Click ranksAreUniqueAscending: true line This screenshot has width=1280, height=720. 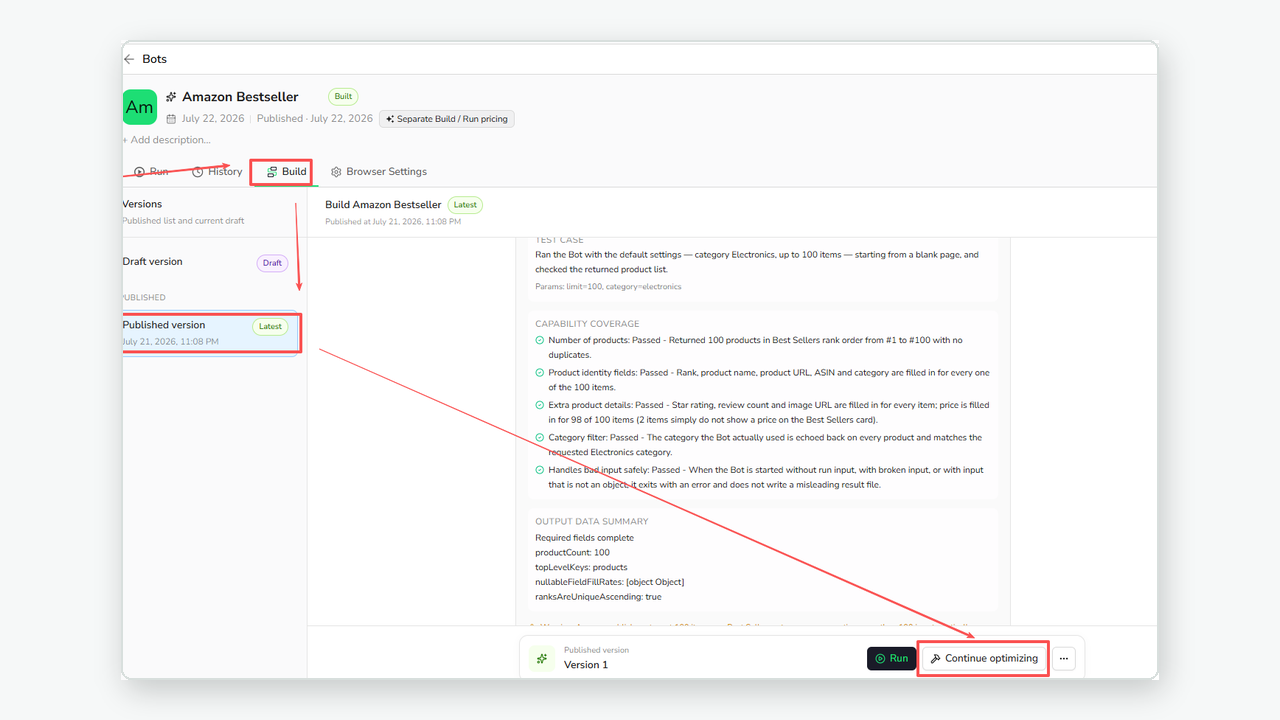click(598, 597)
